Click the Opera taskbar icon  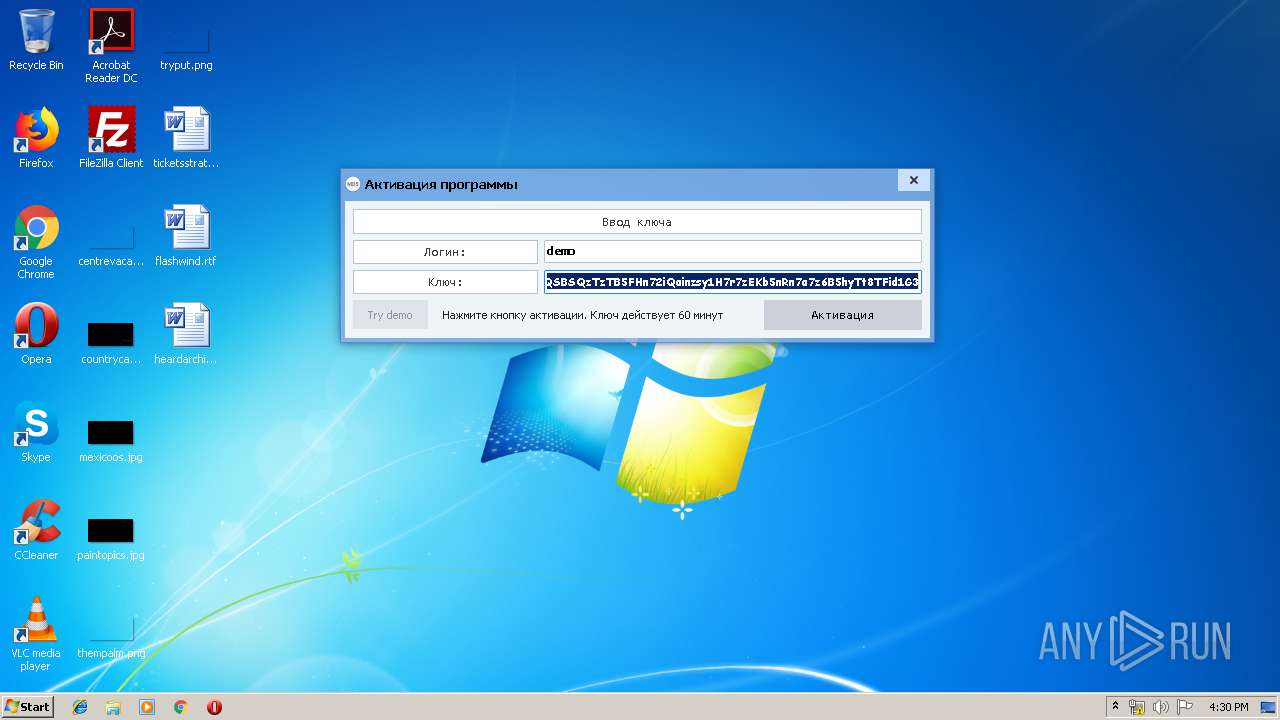click(x=214, y=707)
